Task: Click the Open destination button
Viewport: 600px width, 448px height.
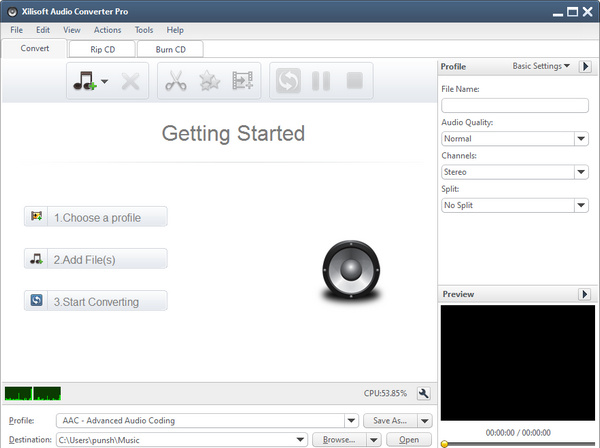Action: click(408, 439)
